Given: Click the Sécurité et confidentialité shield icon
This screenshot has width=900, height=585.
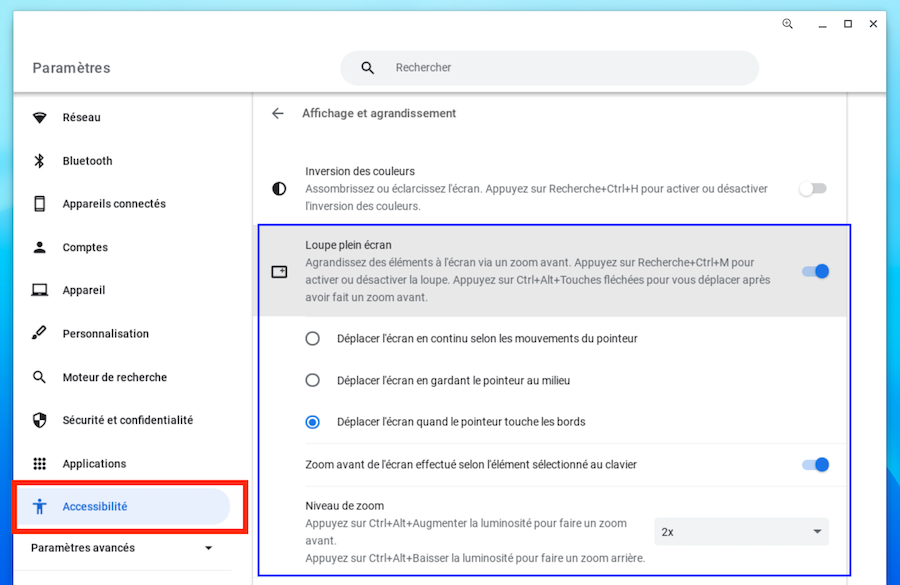Looking at the screenshot, I should tap(40, 421).
